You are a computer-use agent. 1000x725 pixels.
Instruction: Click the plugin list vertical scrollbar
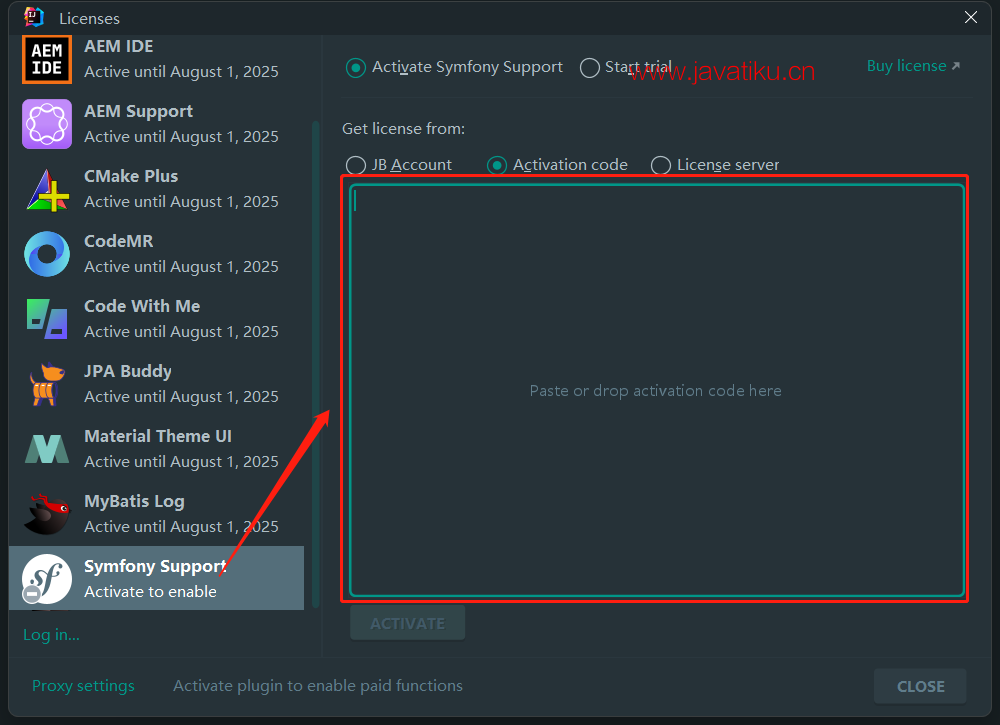(x=315, y=363)
